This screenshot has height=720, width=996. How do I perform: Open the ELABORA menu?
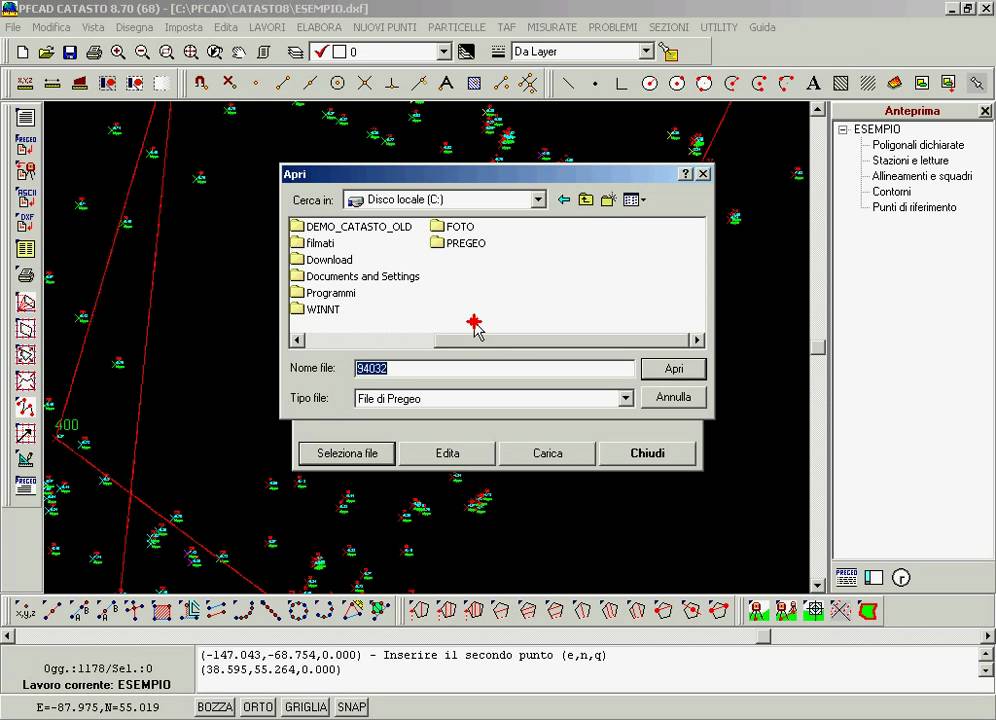[319, 27]
